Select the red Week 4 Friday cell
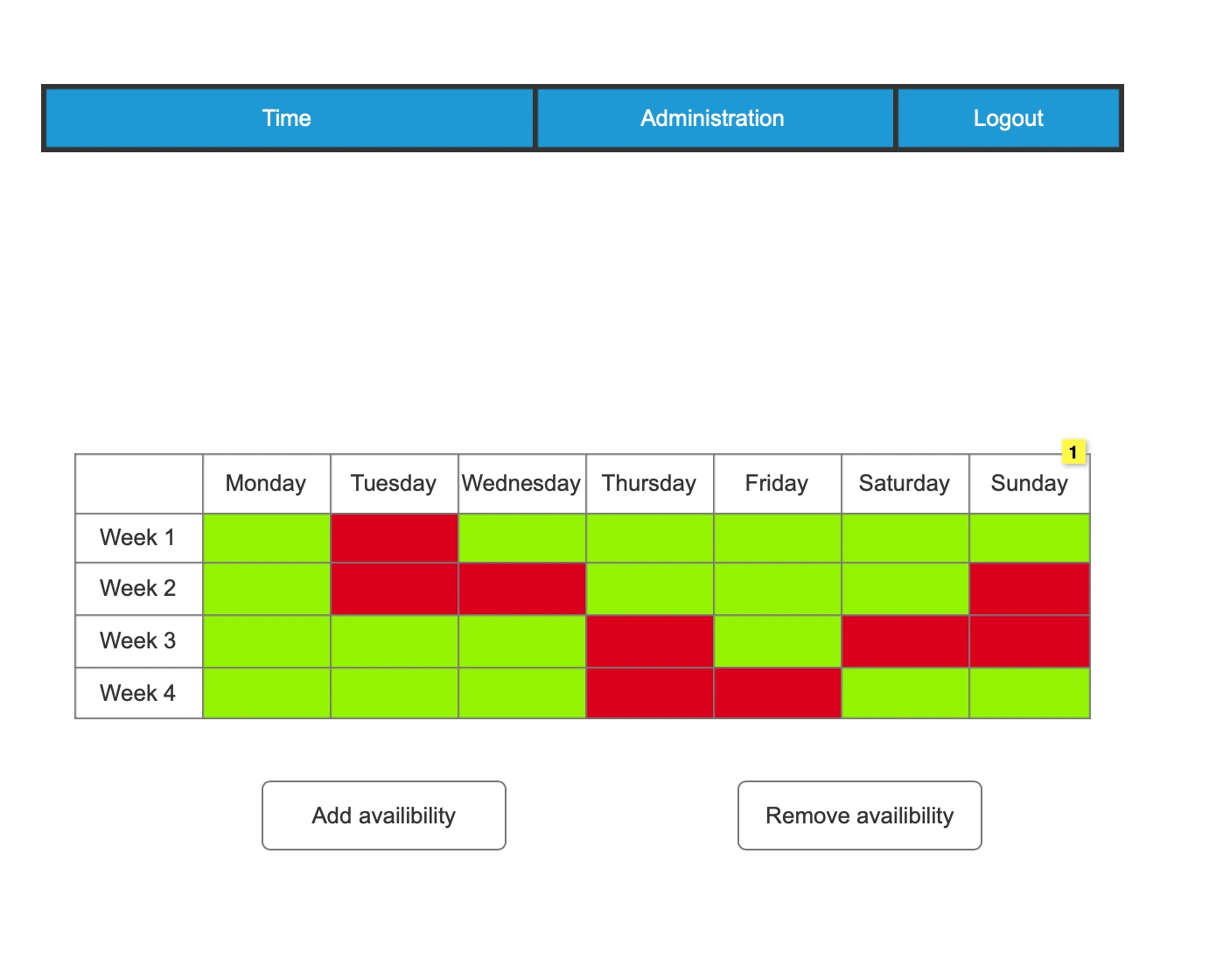Image resolution: width=1209 pixels, height=980 pixels. click(778, 693)
